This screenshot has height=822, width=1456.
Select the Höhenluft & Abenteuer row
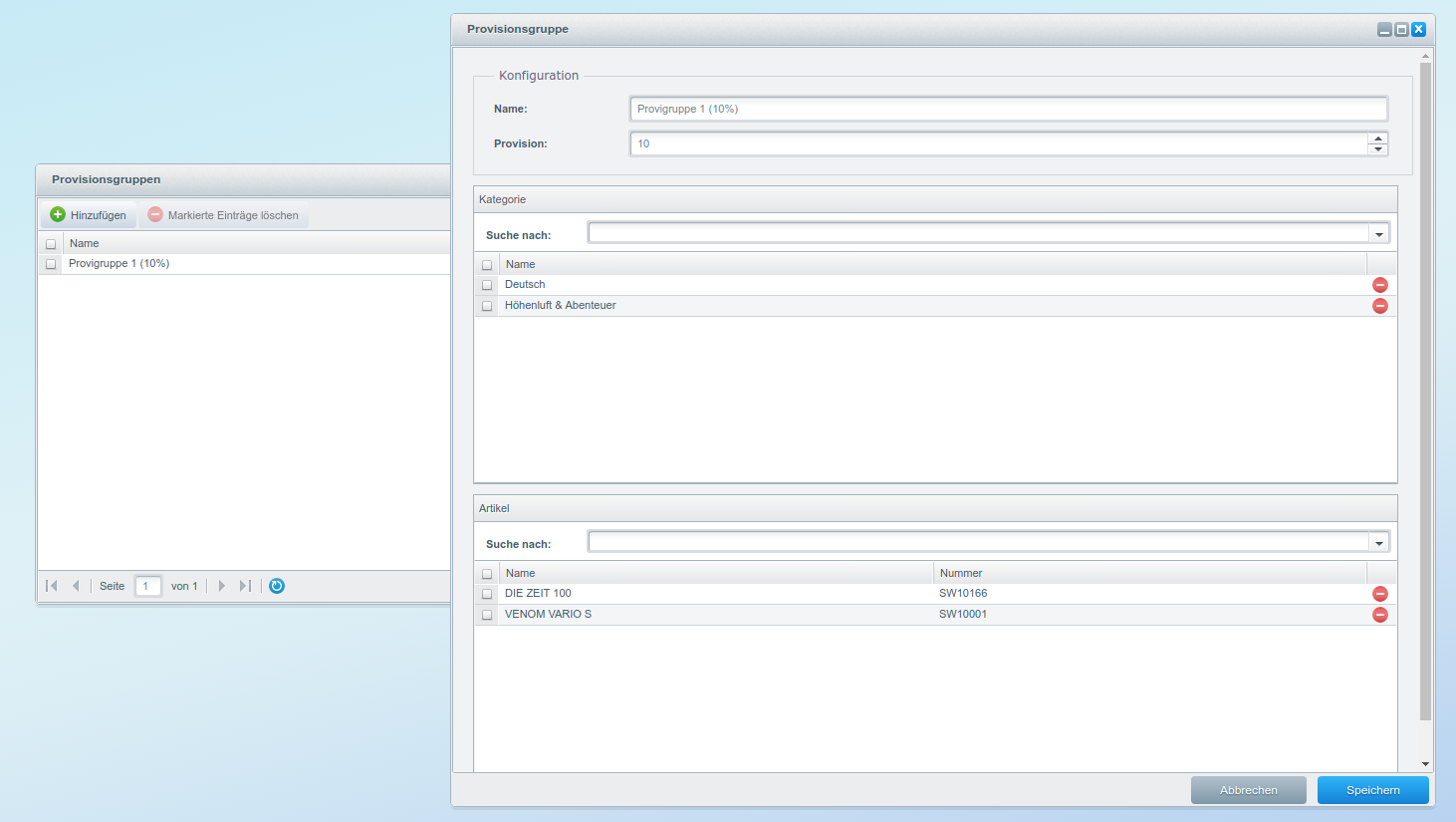click(935, 306)
